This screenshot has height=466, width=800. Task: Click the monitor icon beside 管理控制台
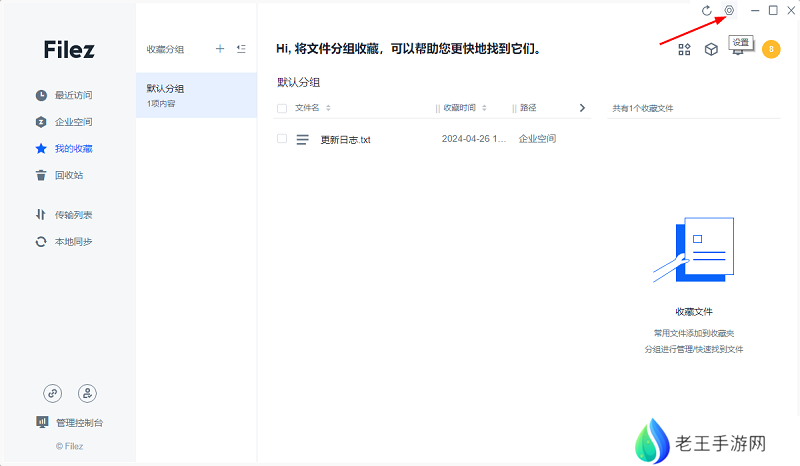[42, 422]
